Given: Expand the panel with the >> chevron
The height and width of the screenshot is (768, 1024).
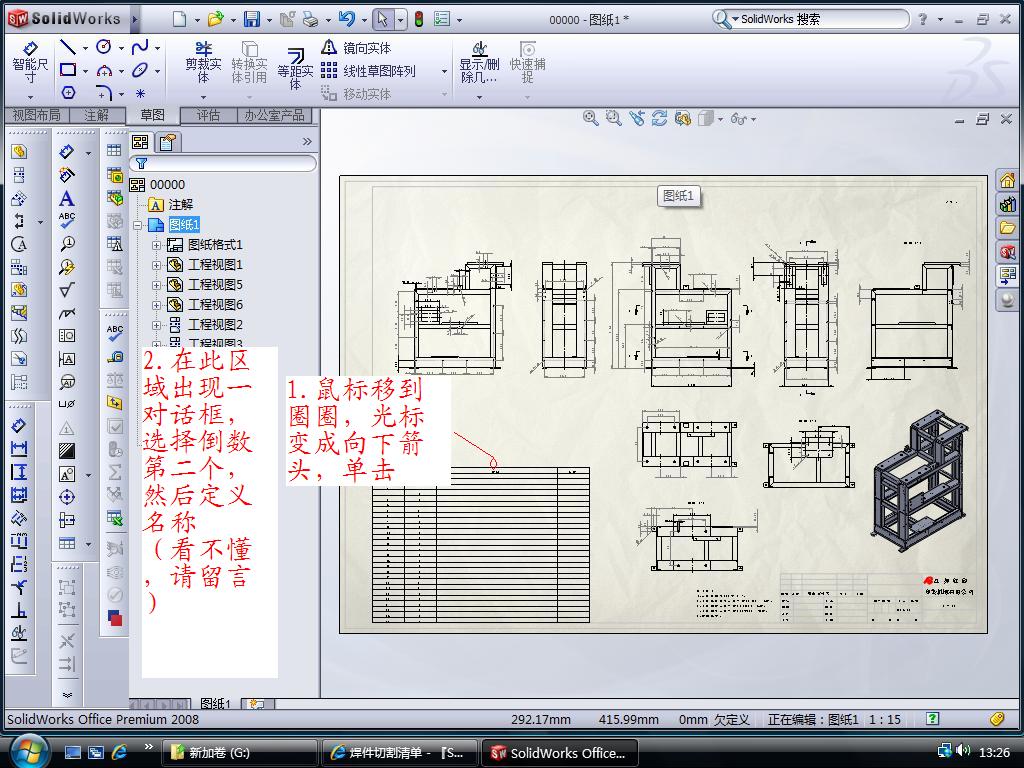Looking at the screenshot, I should tap(307, 142).
